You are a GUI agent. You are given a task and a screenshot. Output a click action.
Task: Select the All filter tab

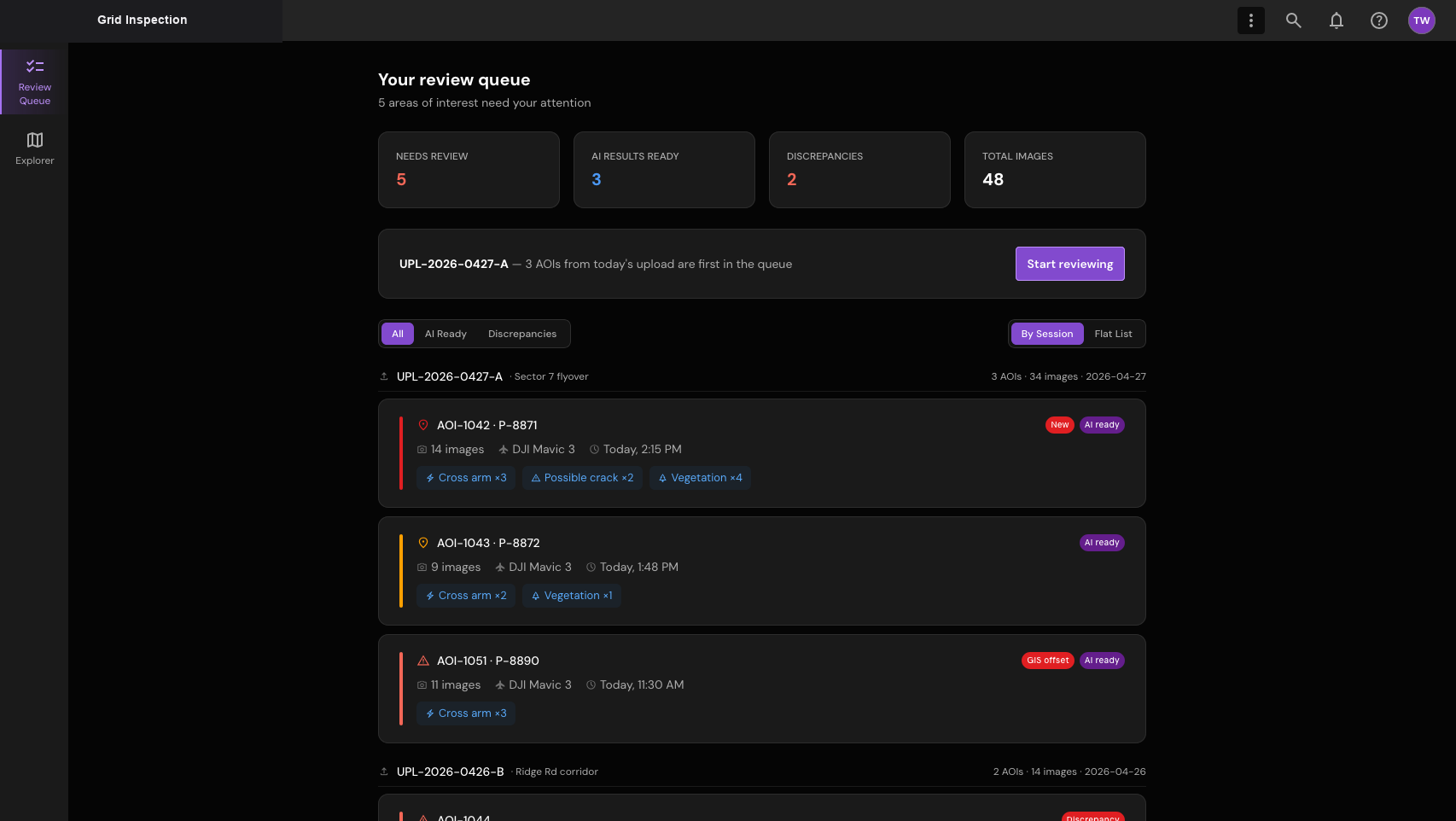point(398,334)
